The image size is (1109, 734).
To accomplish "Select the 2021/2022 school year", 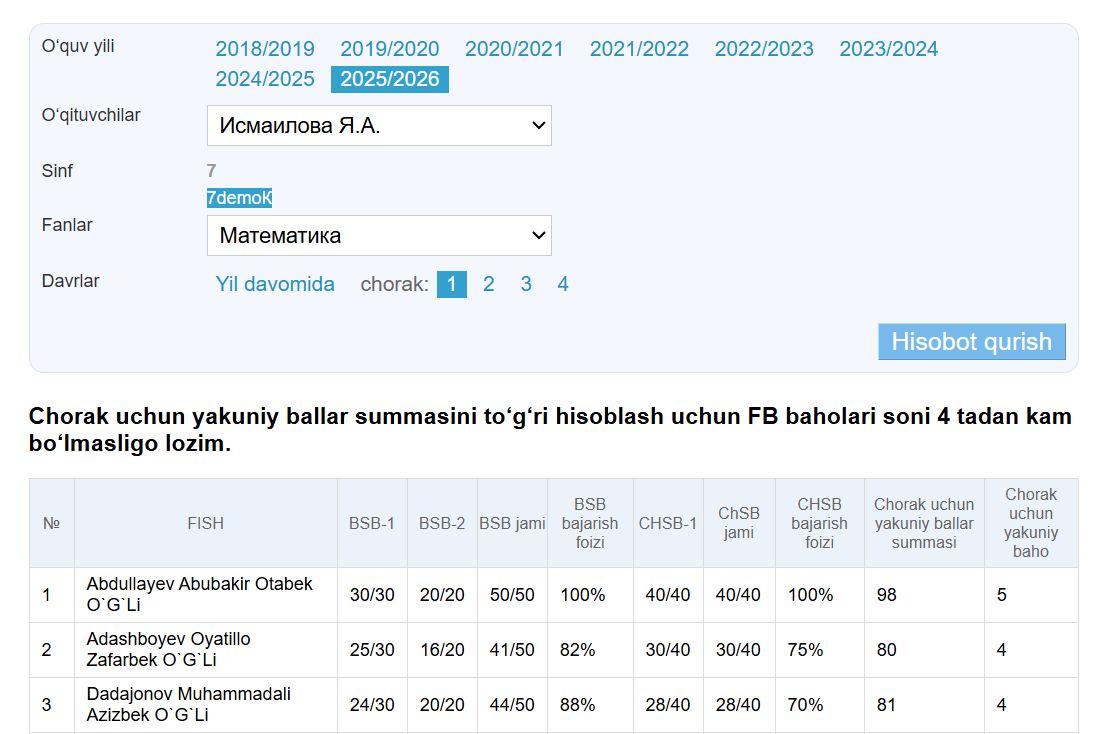I will [639, 49].
